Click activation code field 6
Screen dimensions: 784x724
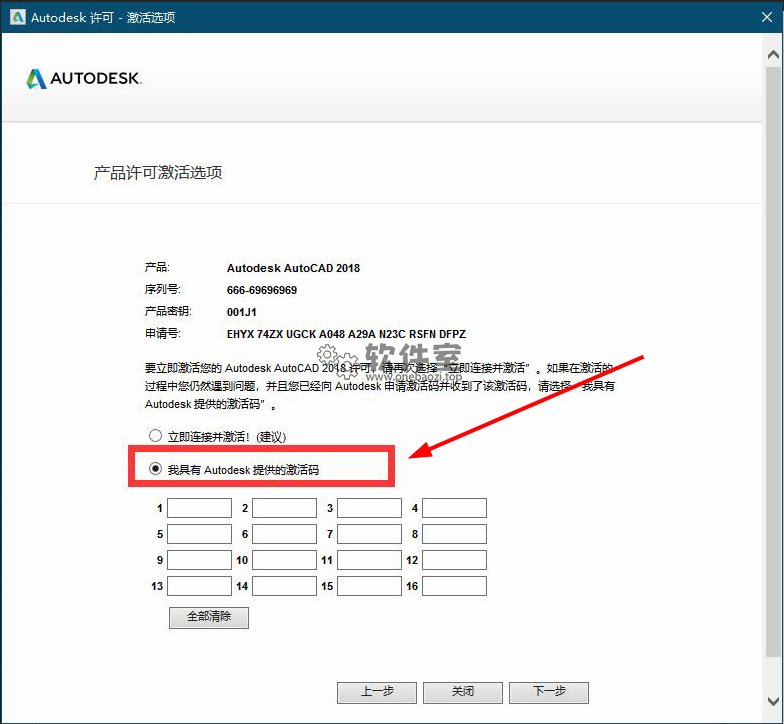(284, 534)
